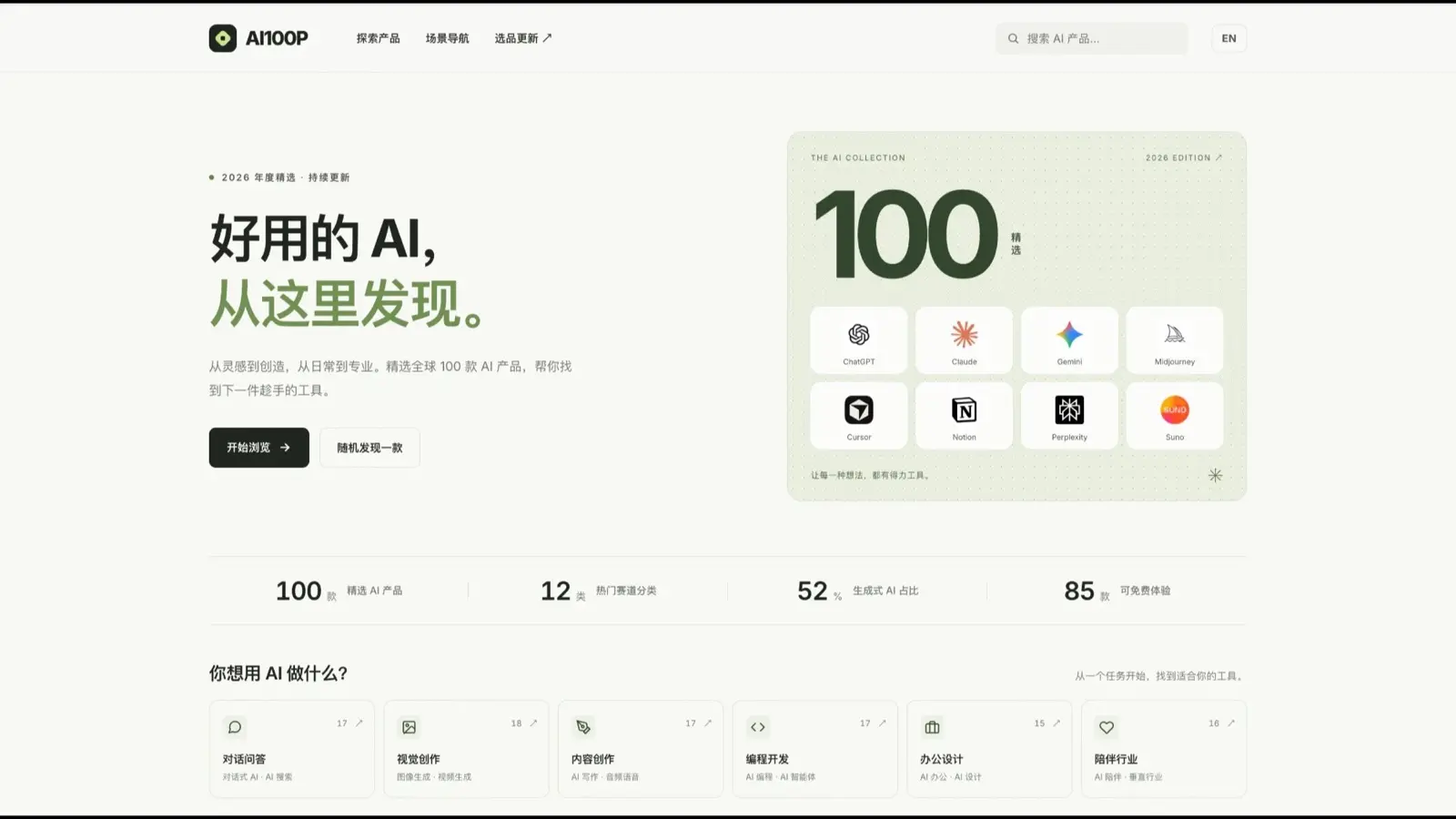This screenshot has width=1456, height=819.
Task: Open the 场景导航 menu item
Action: [447, 38]
